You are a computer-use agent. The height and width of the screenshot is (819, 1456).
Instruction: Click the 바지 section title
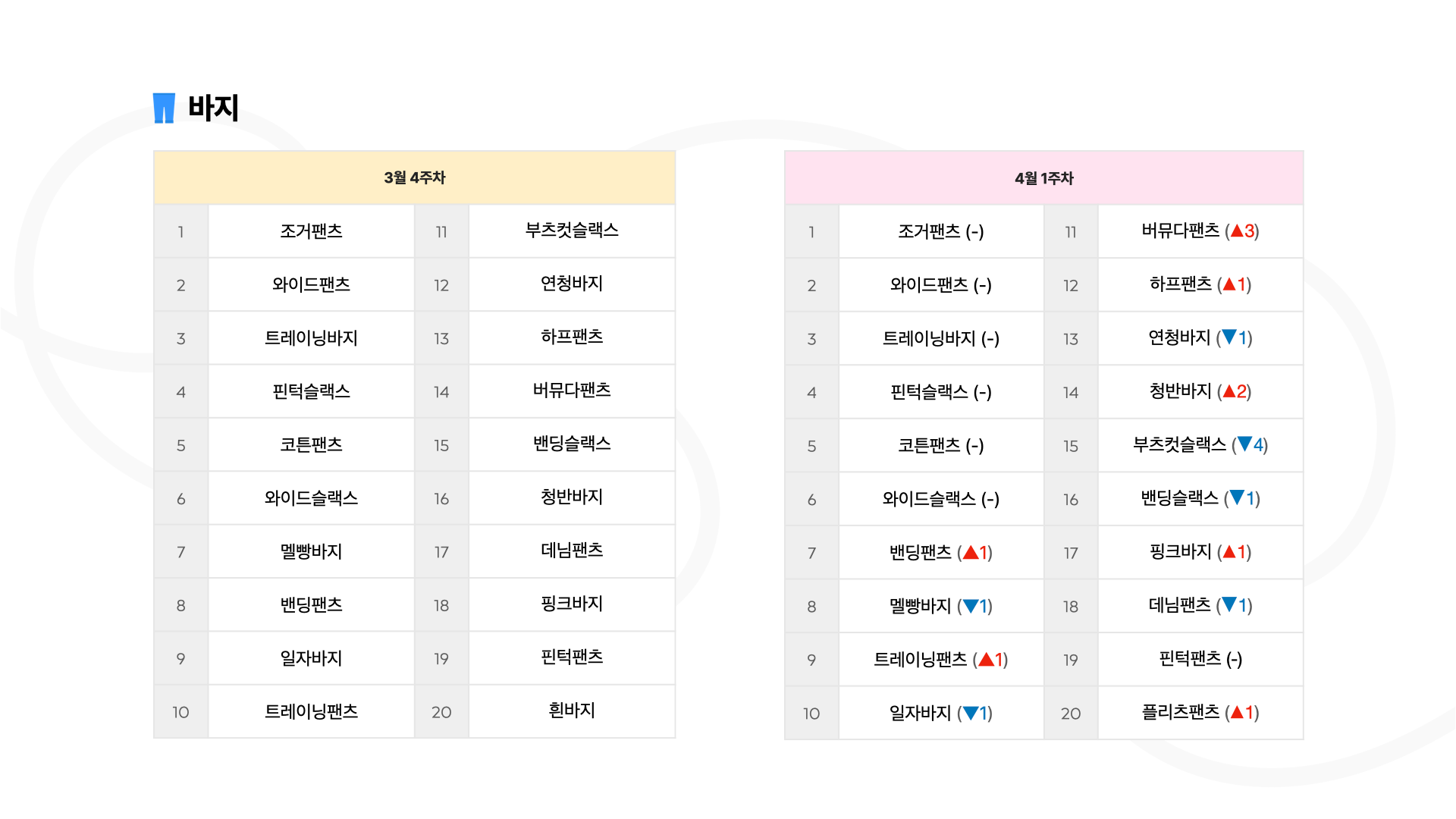213,108
